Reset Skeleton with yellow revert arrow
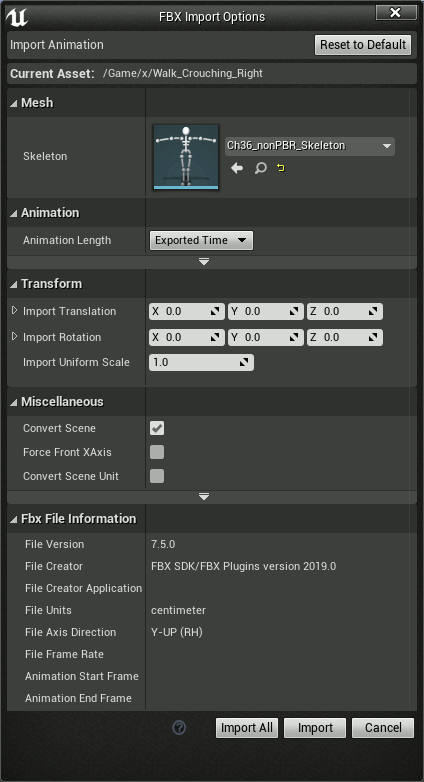This screenshot has width=424, height=782. pos(281,168)
